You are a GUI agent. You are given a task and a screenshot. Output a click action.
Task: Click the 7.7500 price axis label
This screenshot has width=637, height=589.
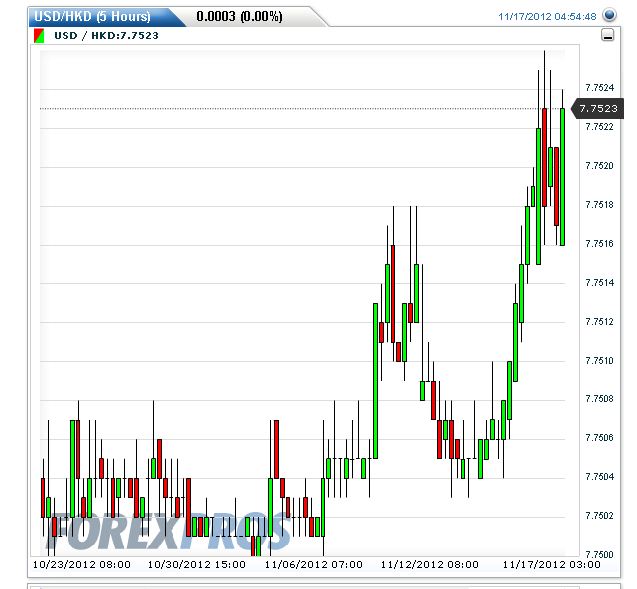pyautogui.click(x=599, y=554)
